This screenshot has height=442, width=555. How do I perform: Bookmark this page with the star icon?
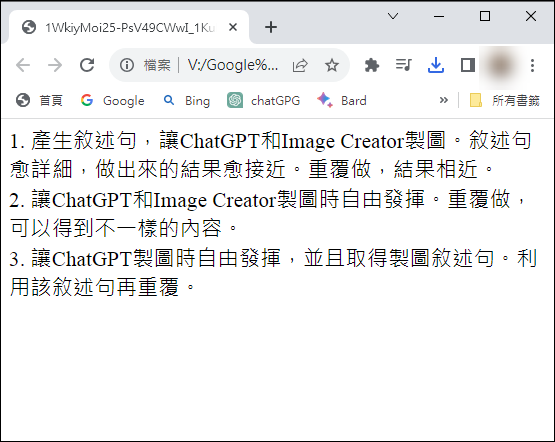(332, 65)
